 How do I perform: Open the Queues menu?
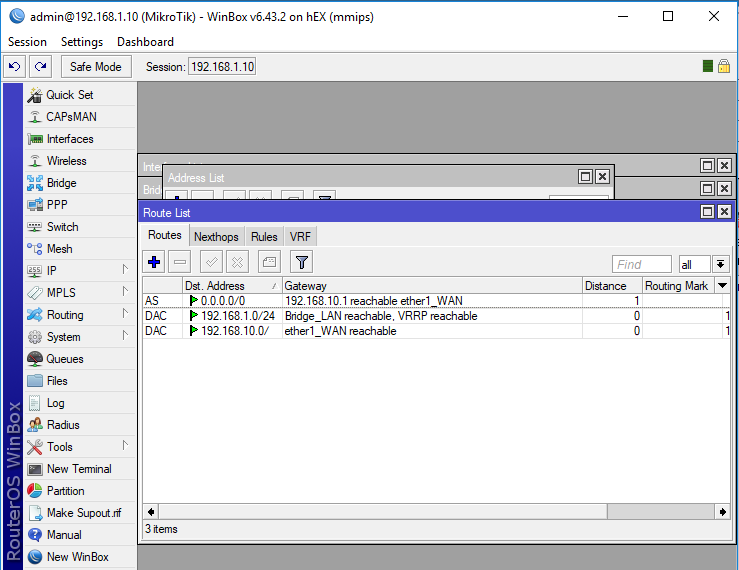pos(79,359)
